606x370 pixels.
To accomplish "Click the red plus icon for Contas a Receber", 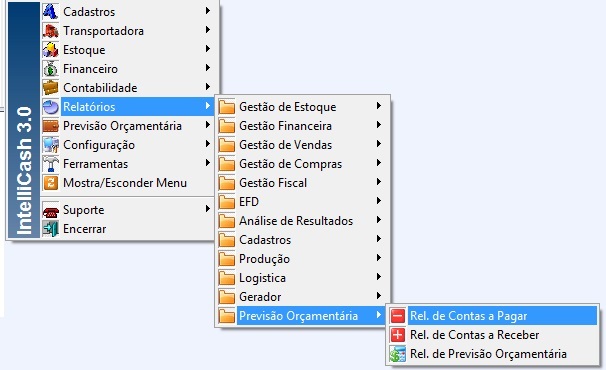I will (x=398, y=334).
